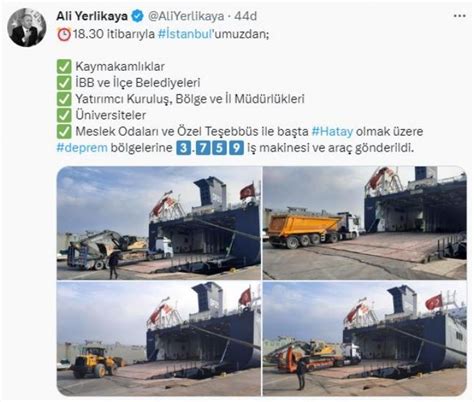The width and height of the screenshot is (474, 402).
Task: Click the blue digit 9 emoji
Action: click(x=237, y=148)
